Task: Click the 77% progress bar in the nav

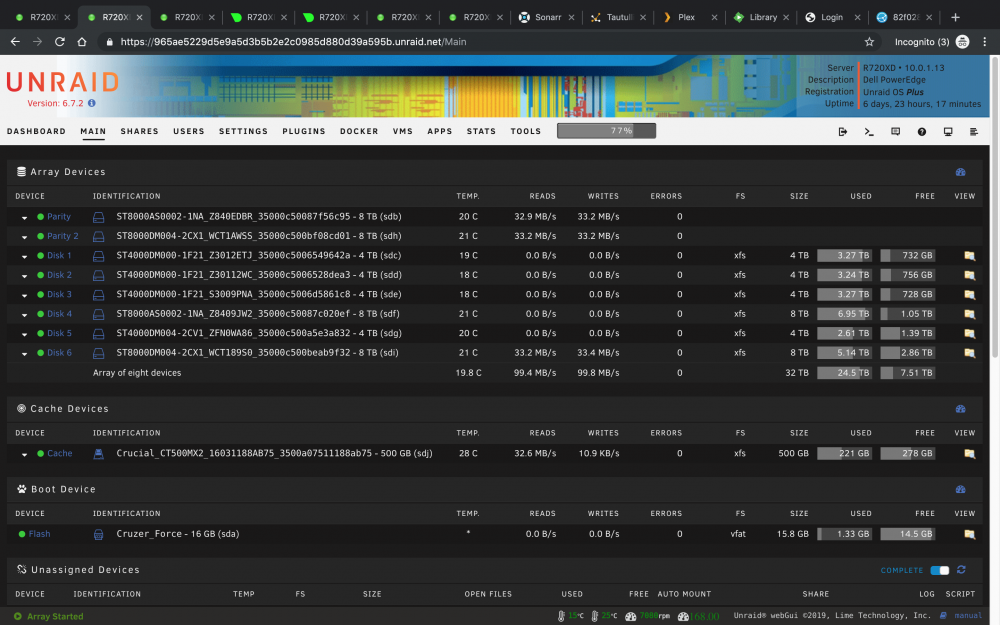Action: click(607, 131)
